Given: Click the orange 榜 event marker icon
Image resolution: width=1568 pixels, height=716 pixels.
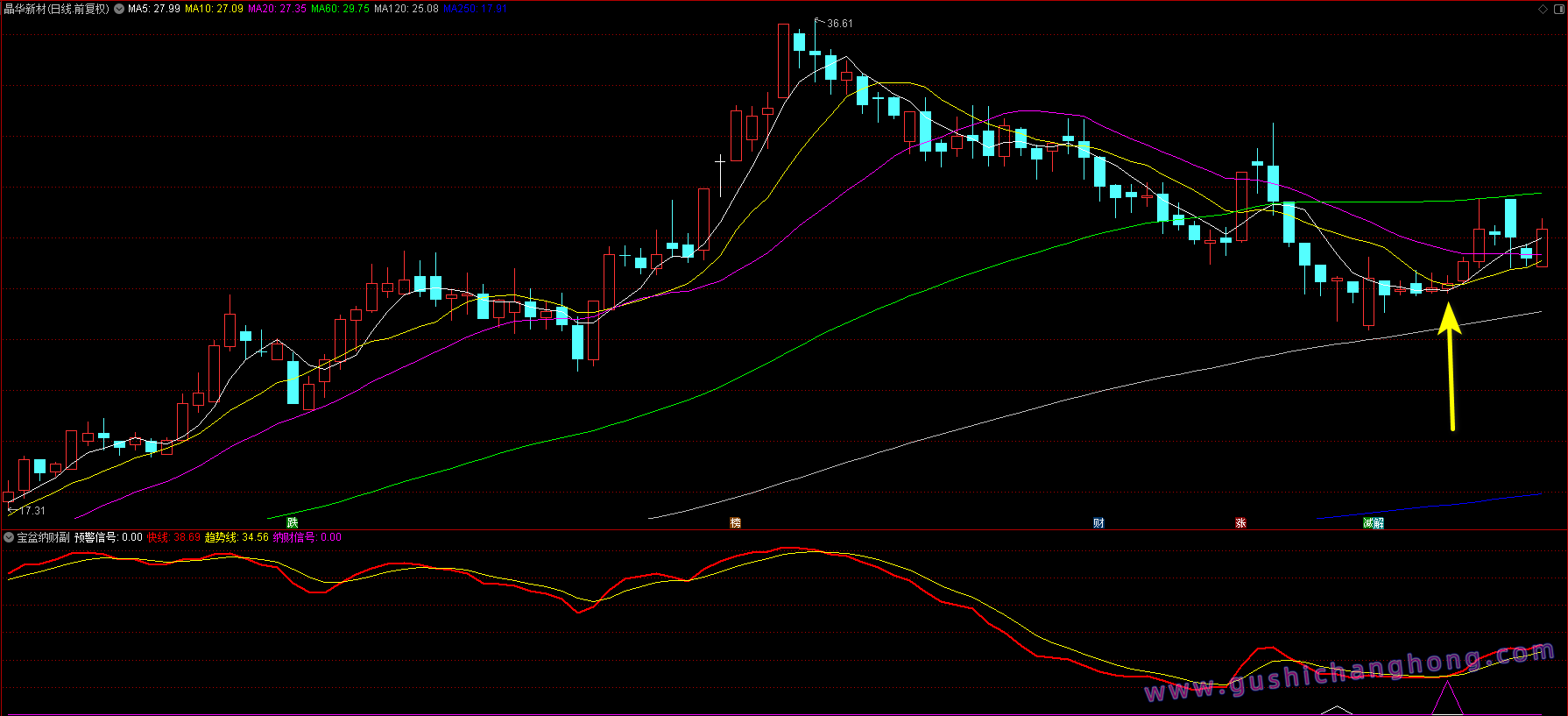Looking at the screenshot, I should coord(736,523).
